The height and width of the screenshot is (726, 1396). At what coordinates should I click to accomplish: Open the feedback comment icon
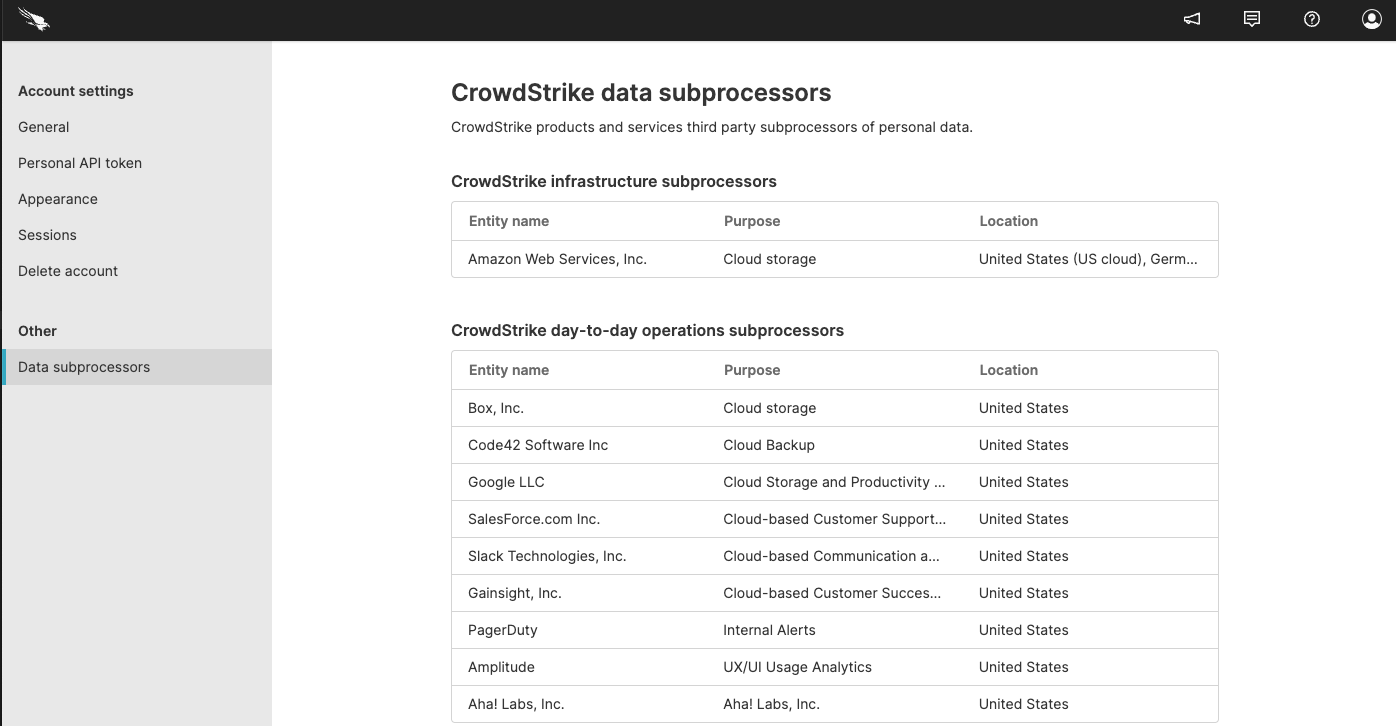tap(1251, 18)
